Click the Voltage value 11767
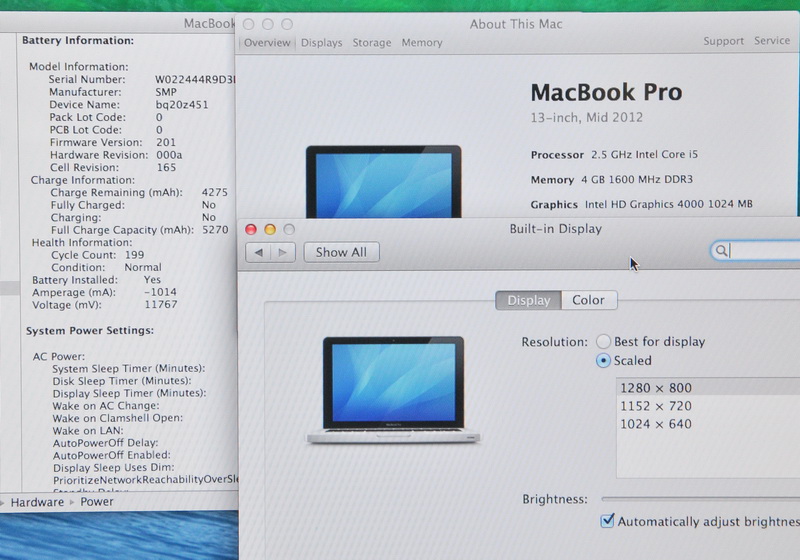800x560 pixels. pos(161,304)
